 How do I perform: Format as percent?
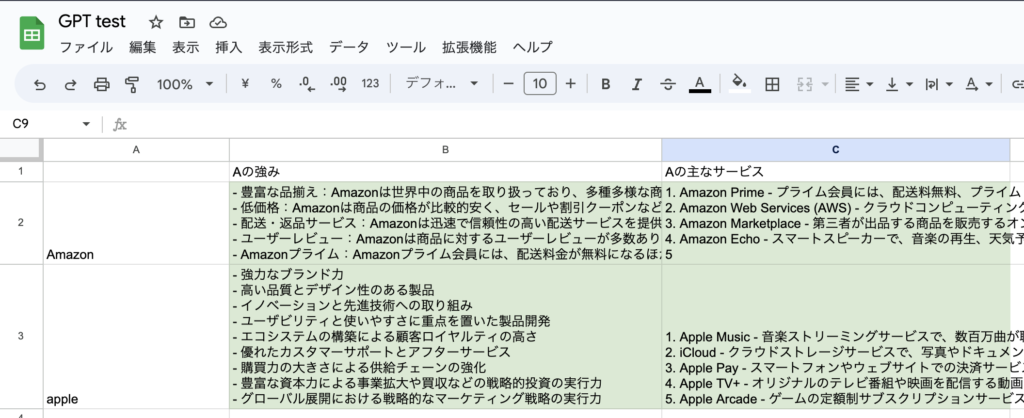(x=276, y=84)
